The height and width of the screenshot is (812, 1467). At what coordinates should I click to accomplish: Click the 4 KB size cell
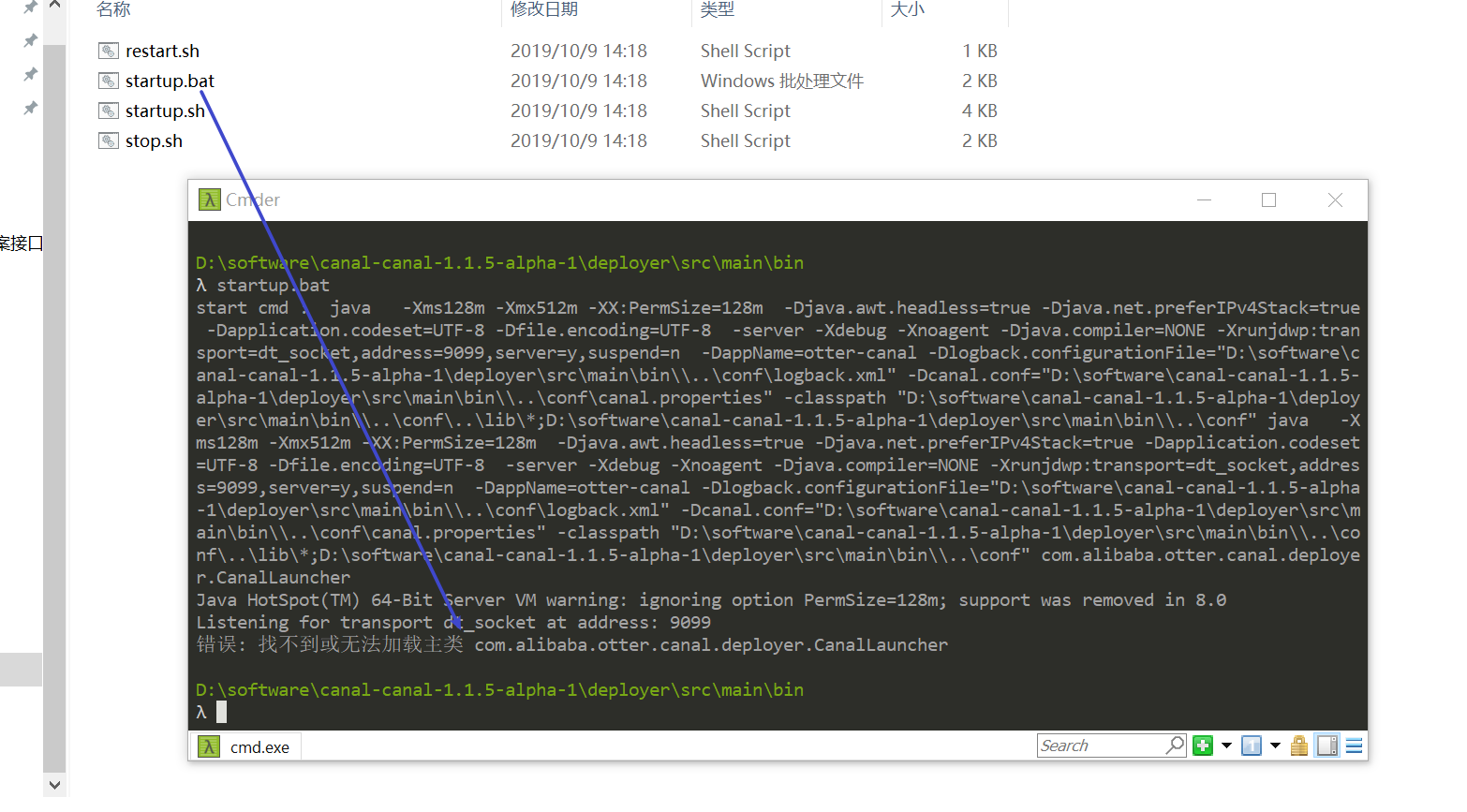pos(980,111)
